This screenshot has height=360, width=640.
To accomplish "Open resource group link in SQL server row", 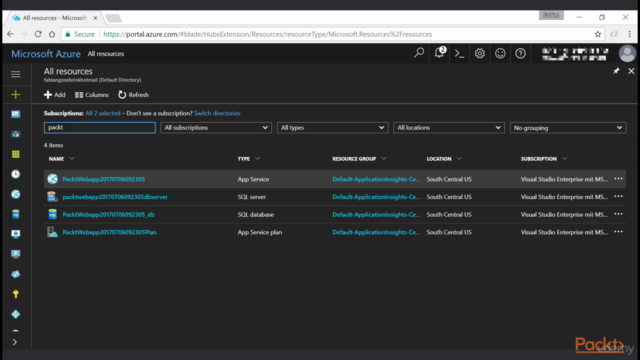I will tap(376, 197).
